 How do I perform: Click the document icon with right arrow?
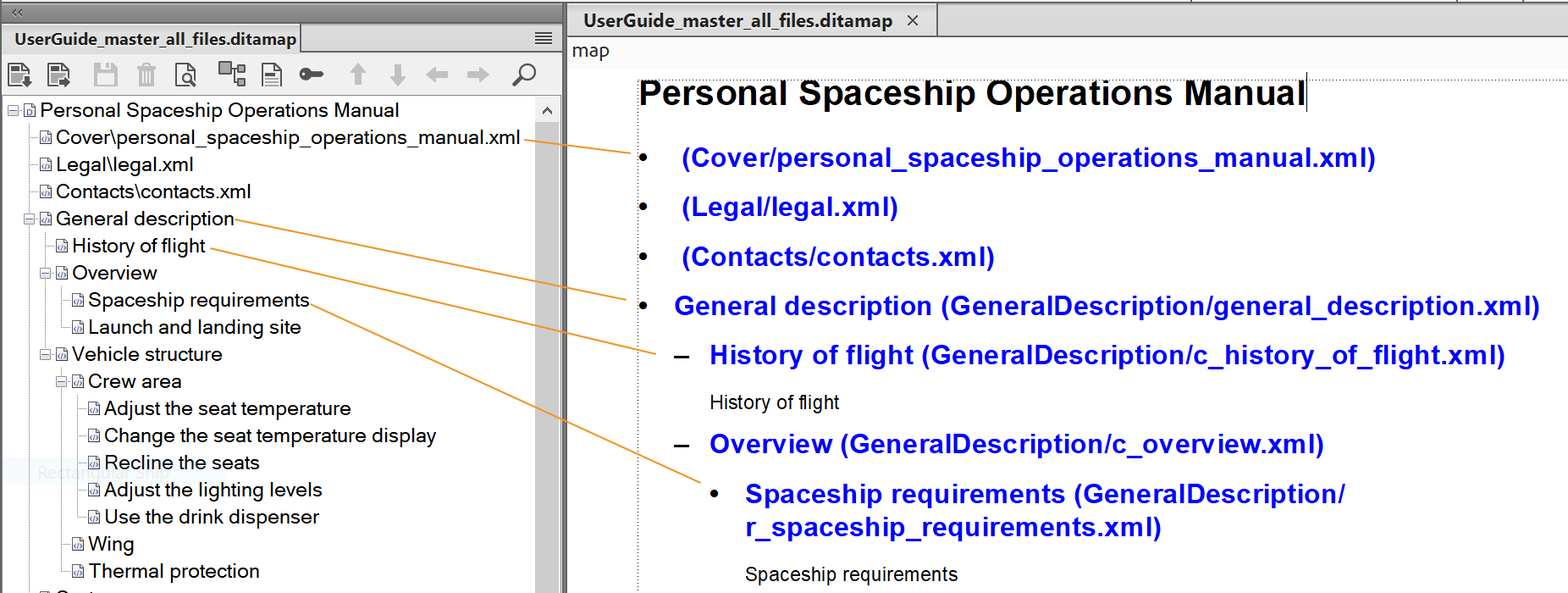pos(59,75)
